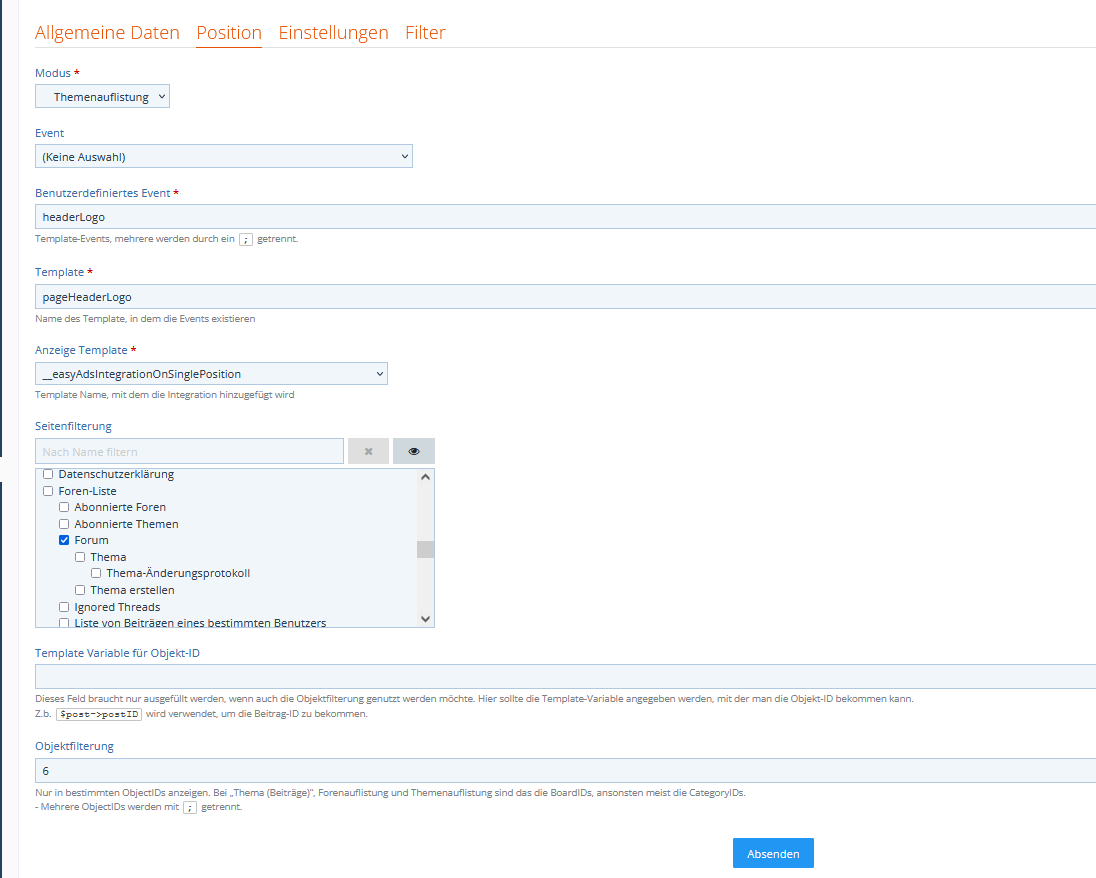Open the Modus dropdown
Image resolution: width=1096 pixels, height=878 pixels.
[x=102, y=96]
